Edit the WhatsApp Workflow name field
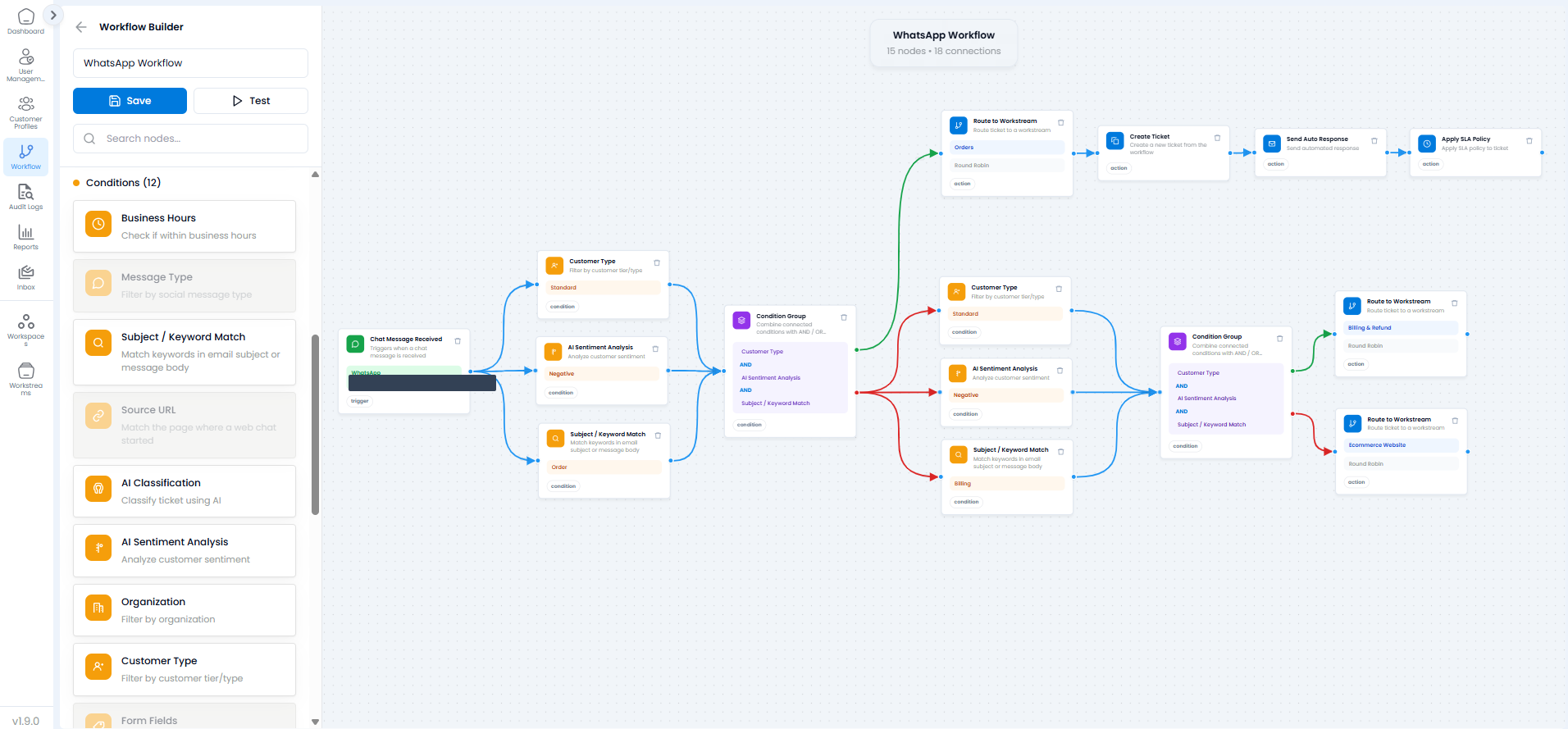 [190, 63]
